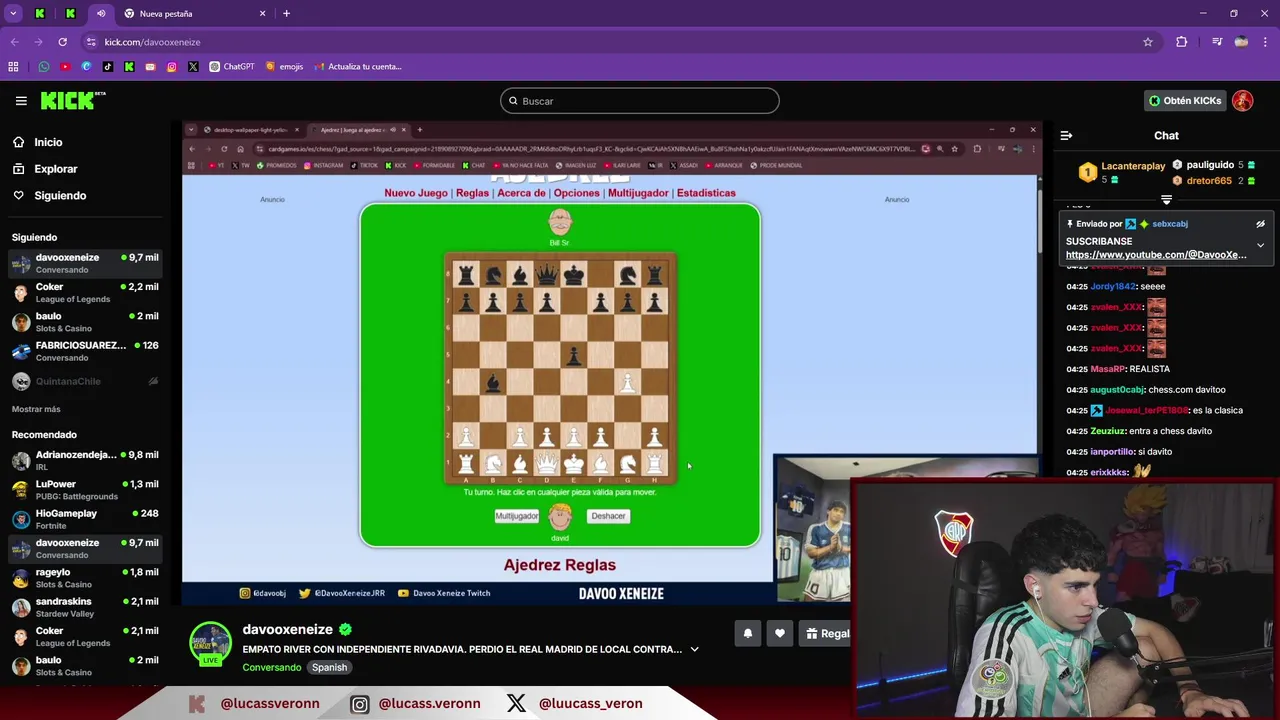1280x720 pixels.
Task: View site information icon in address bar
Action: click(x=91, y=42)
